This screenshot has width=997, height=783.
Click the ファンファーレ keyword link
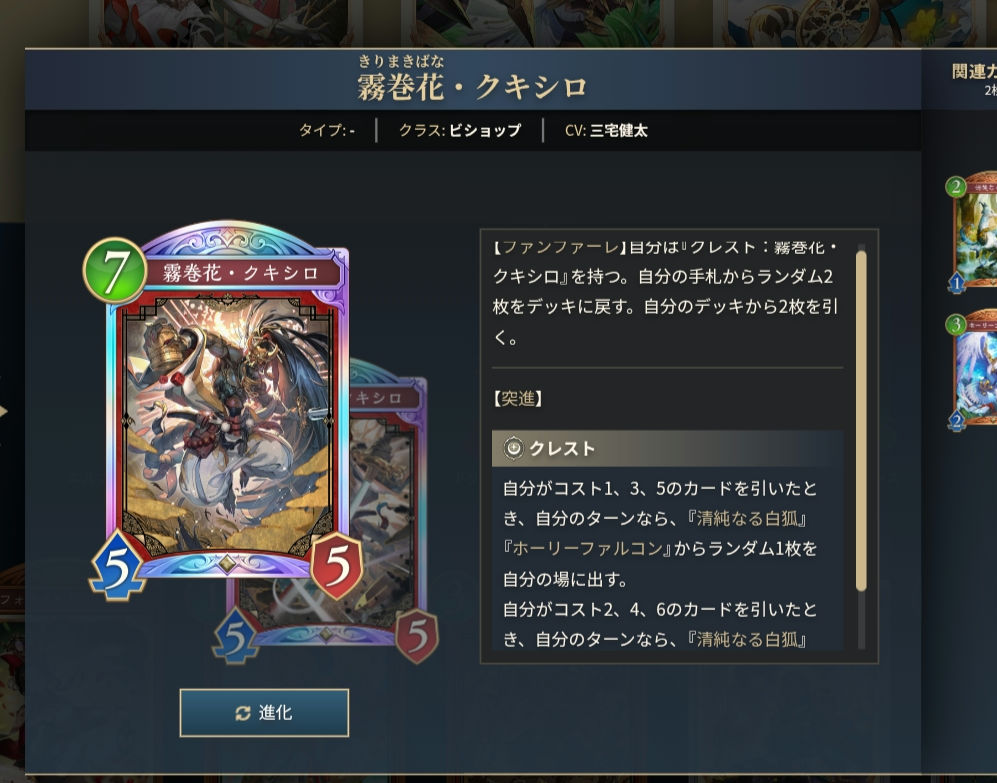coord(560,247)
